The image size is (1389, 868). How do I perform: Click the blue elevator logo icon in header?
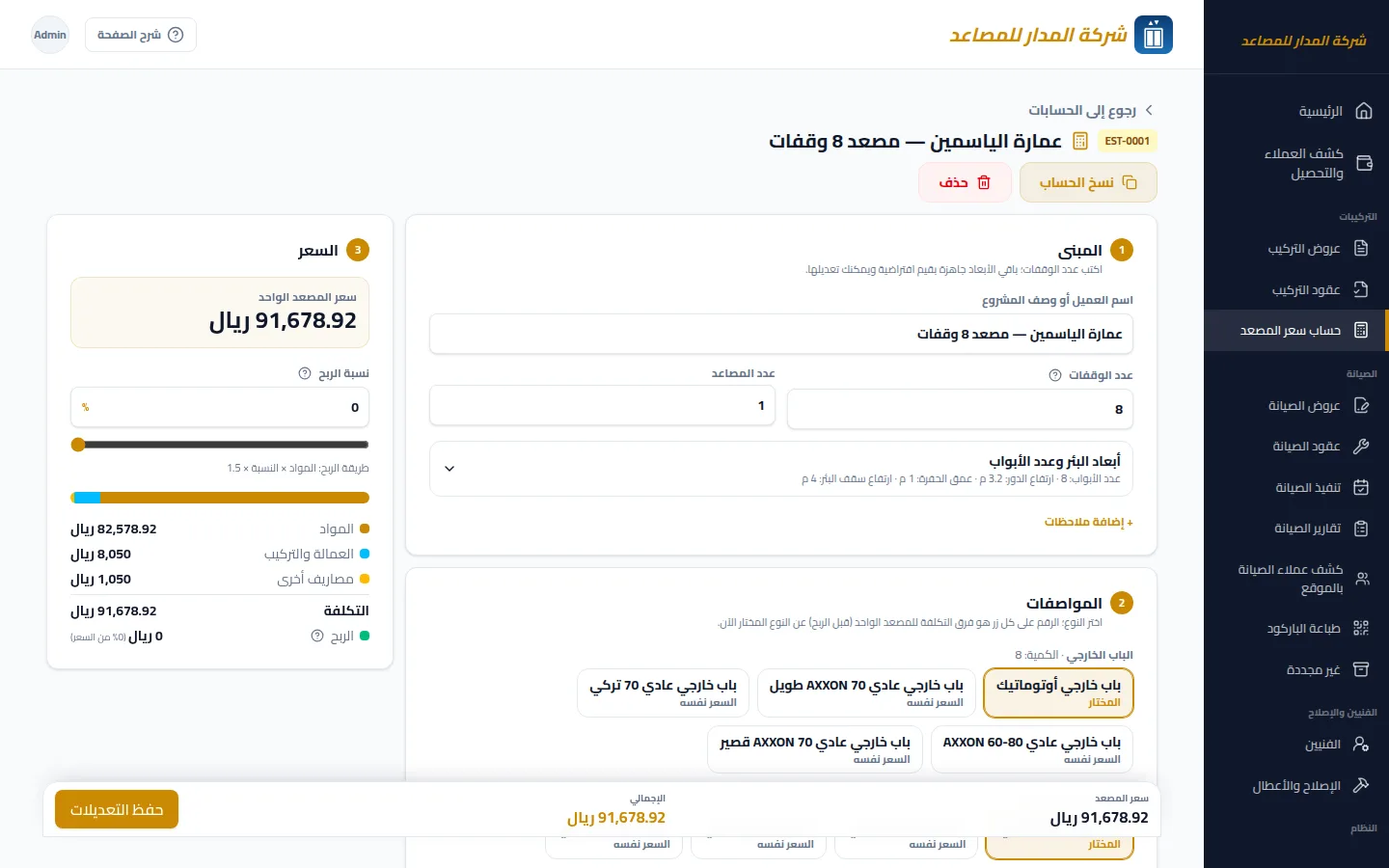[1154, 35]
